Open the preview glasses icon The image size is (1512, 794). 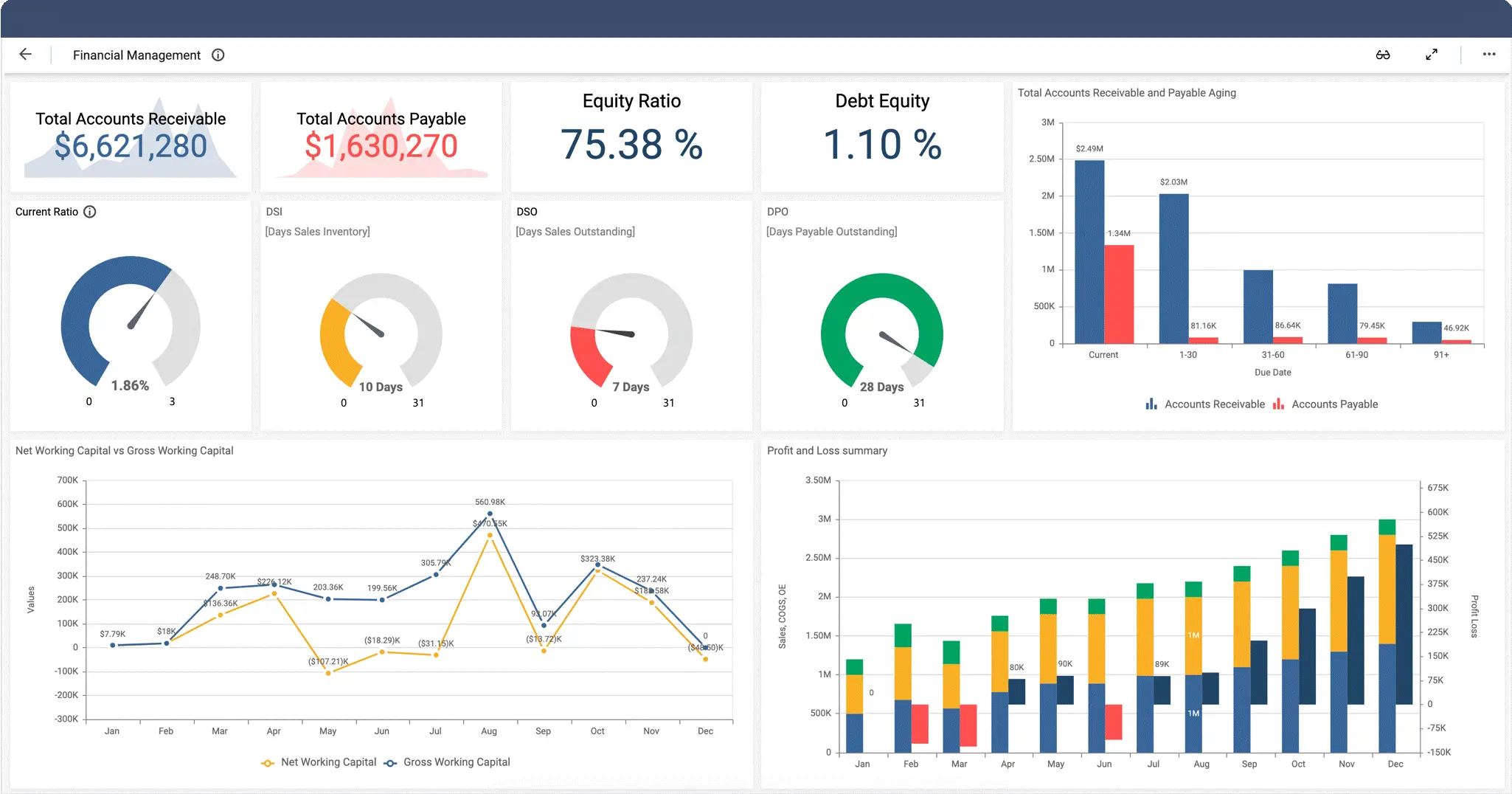pyautogui.click(x=1383, y=55)
